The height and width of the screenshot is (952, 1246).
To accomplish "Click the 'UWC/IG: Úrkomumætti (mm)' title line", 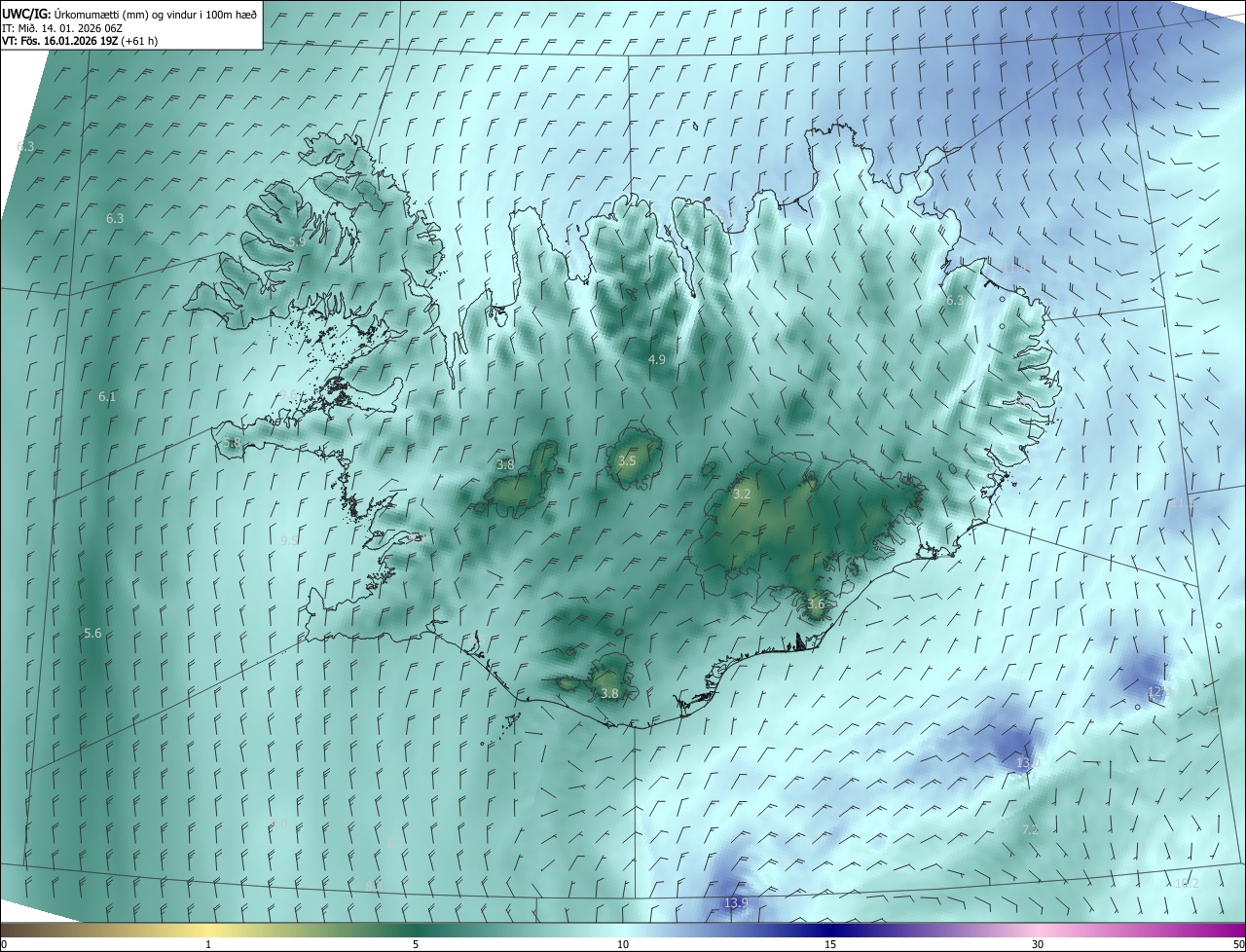I will coord(129,14).
